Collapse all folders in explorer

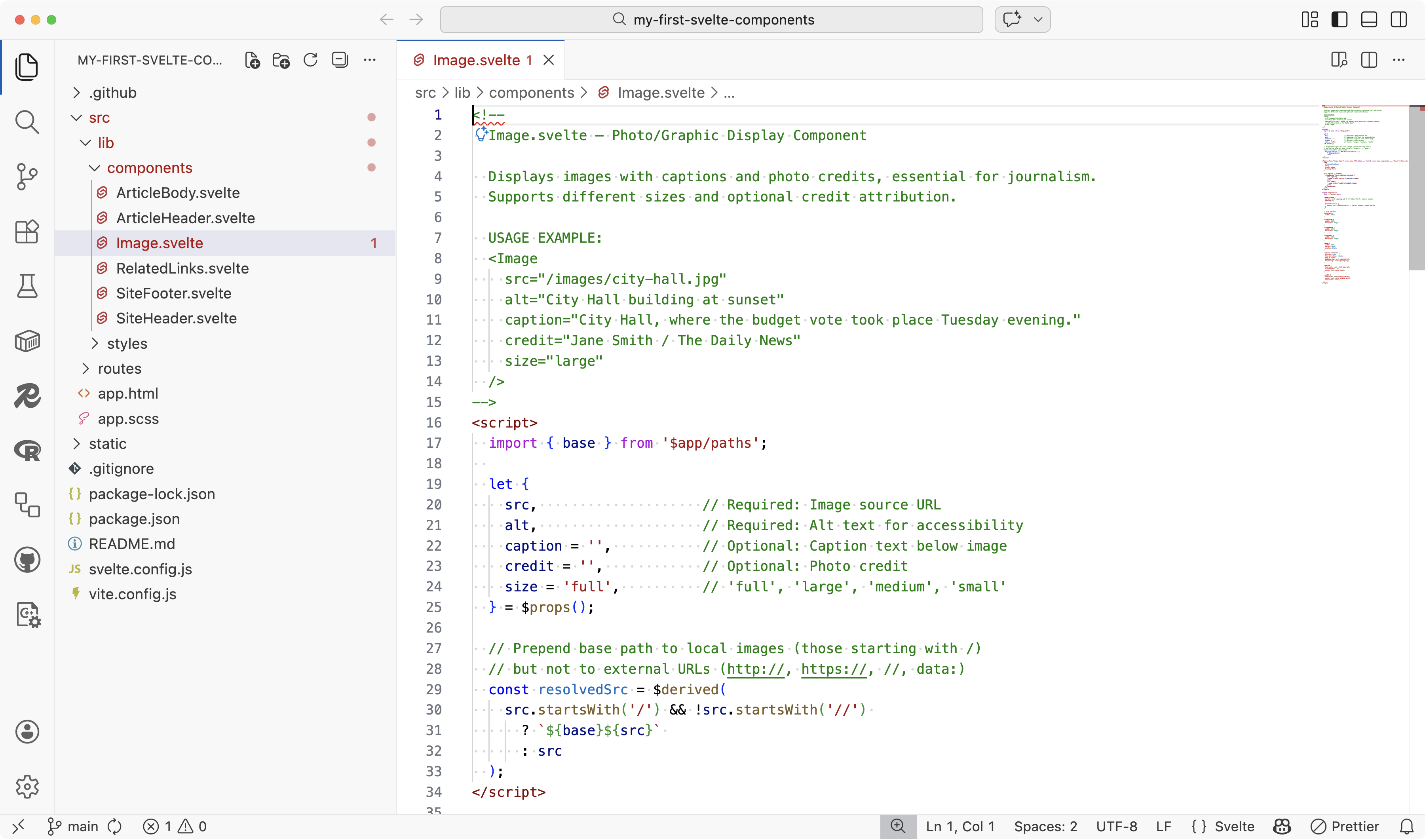(x=340, y=60)
